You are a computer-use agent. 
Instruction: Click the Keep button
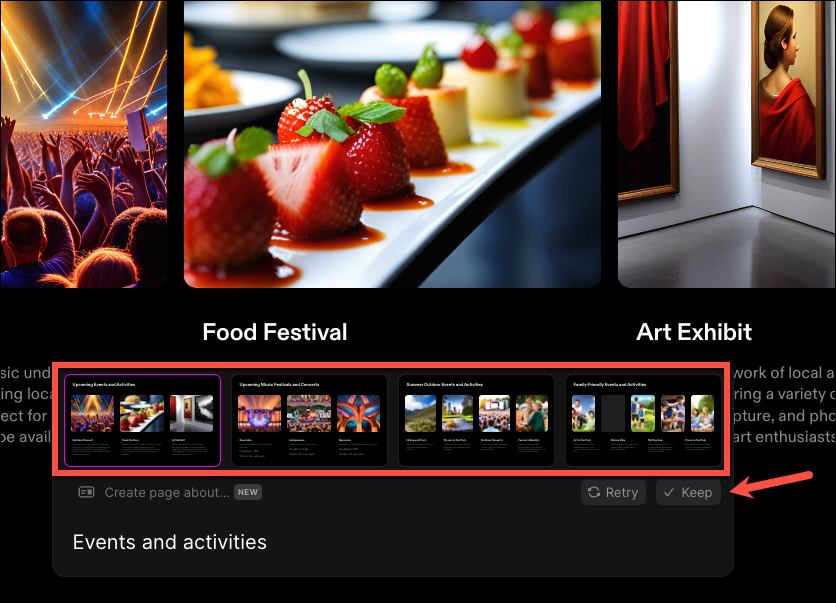coord(688,492)
